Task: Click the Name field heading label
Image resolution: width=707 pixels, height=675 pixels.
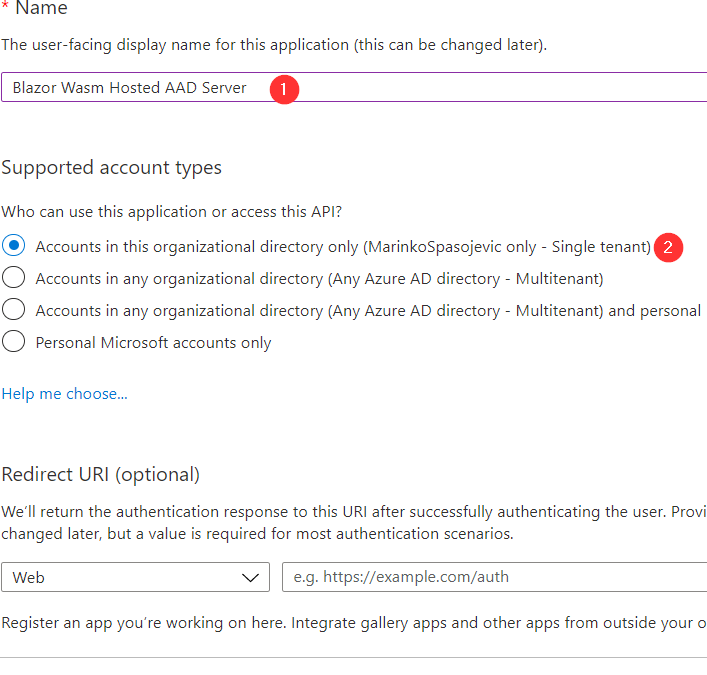Action: [x=42, y=9]
